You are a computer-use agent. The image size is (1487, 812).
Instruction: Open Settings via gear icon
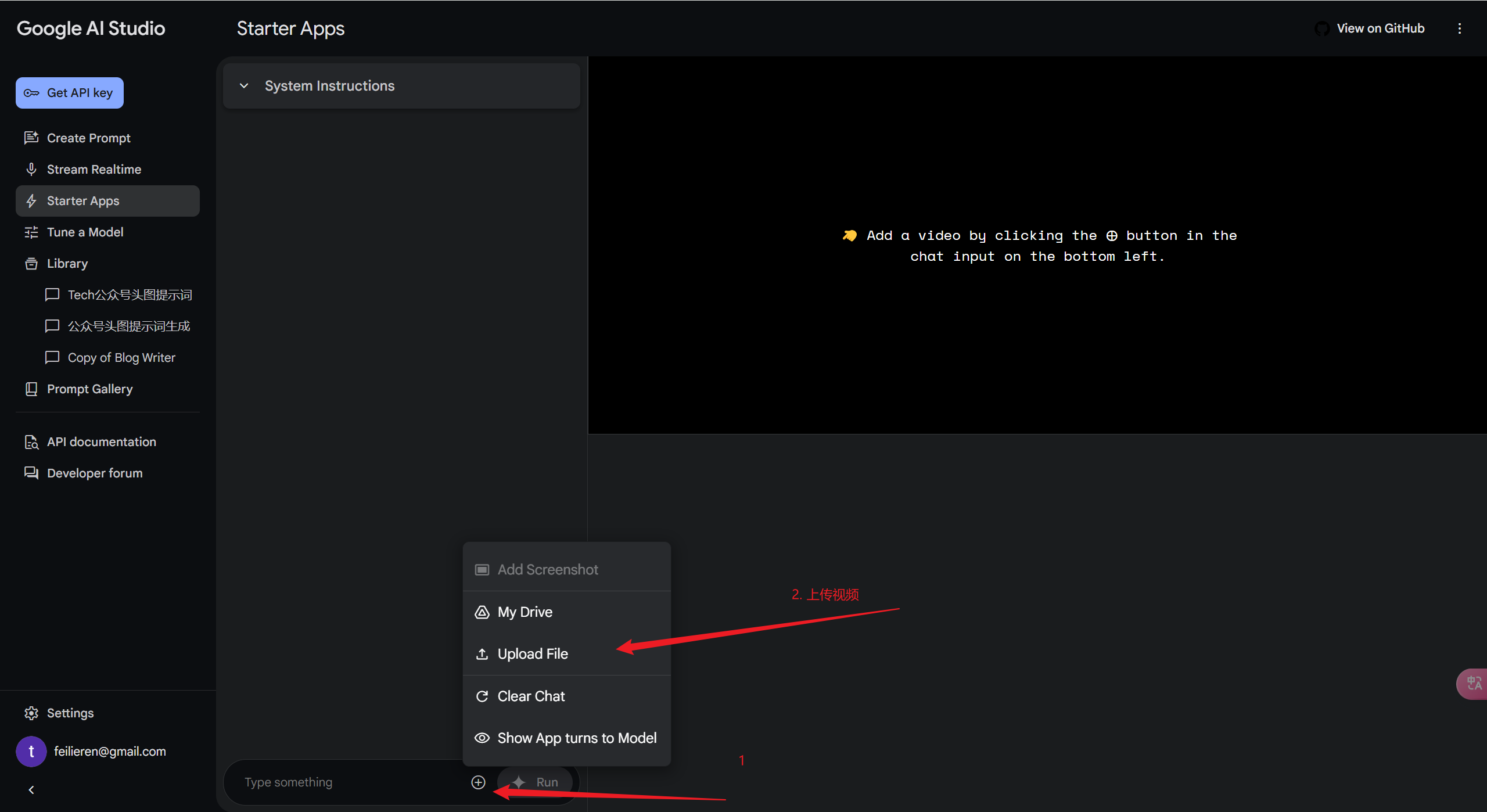coord(31,713)
